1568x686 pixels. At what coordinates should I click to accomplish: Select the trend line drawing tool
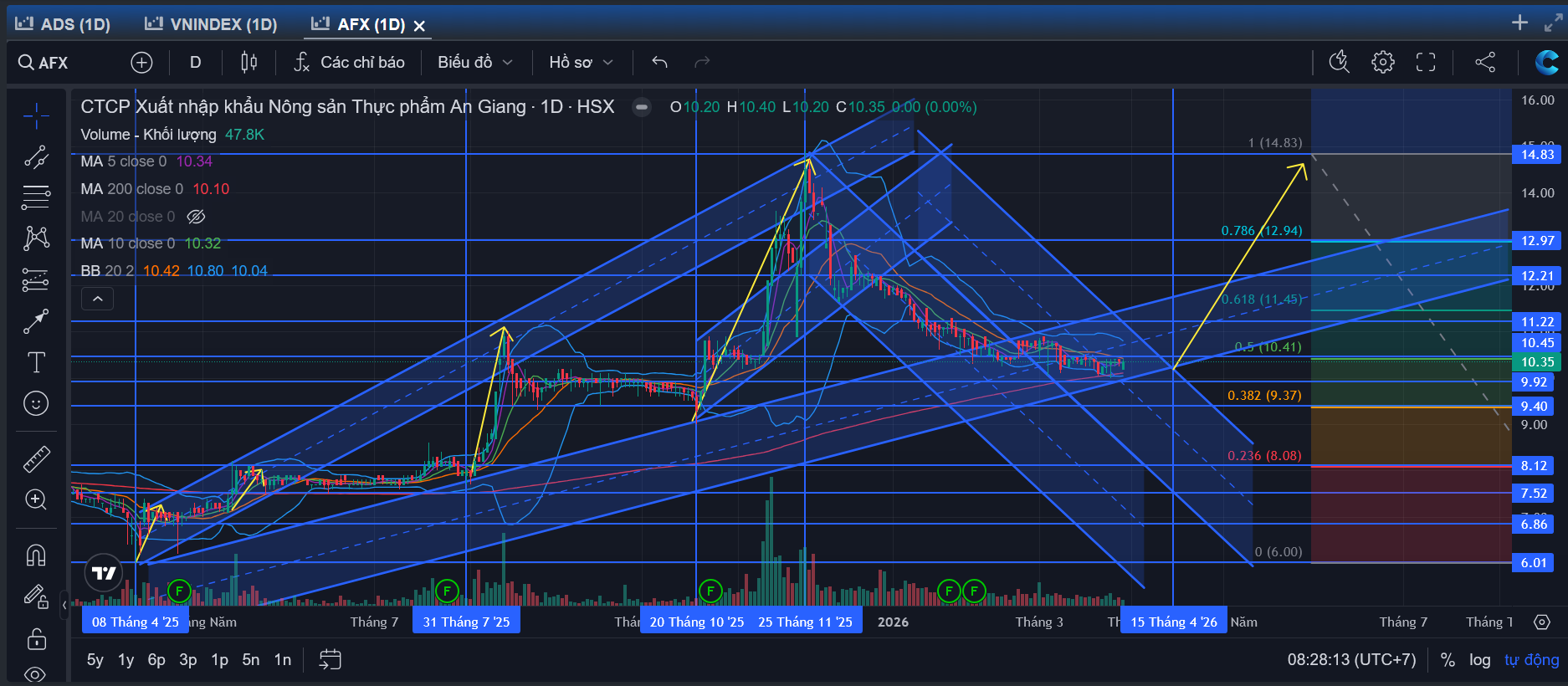[36, 156]
